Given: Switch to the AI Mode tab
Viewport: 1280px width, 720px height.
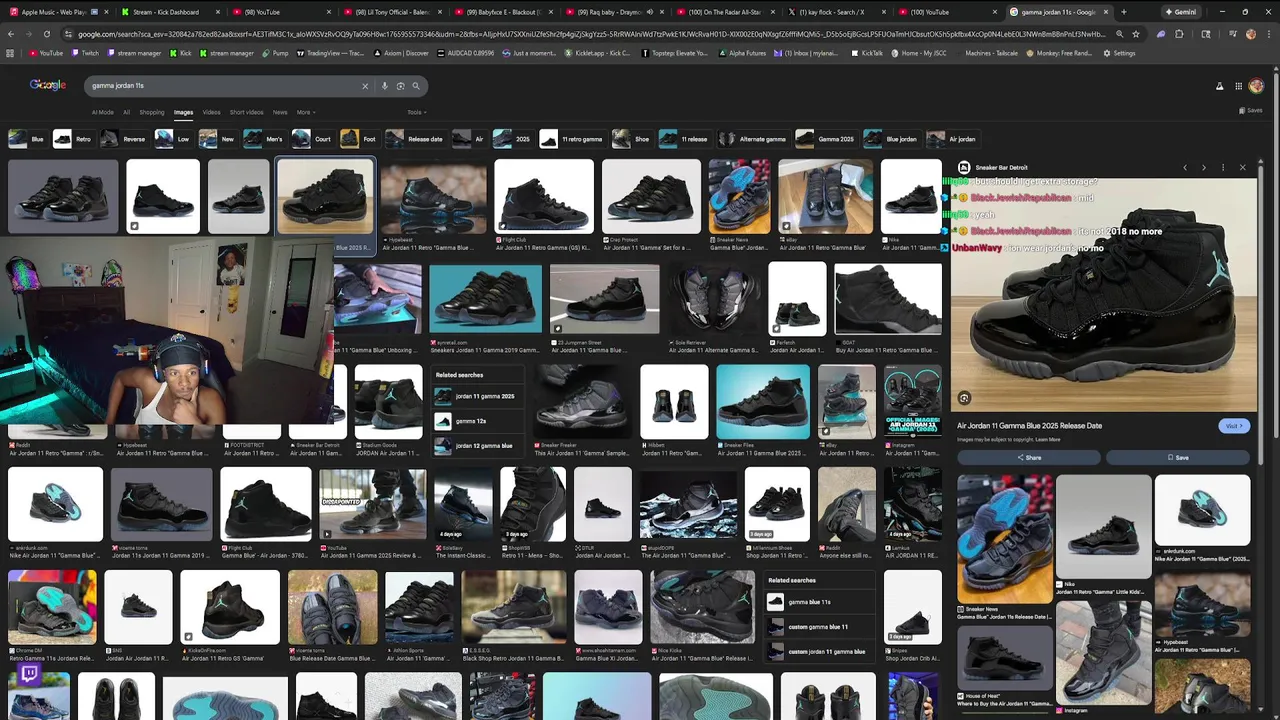Looking at the screenshot, I should point(102,112).
